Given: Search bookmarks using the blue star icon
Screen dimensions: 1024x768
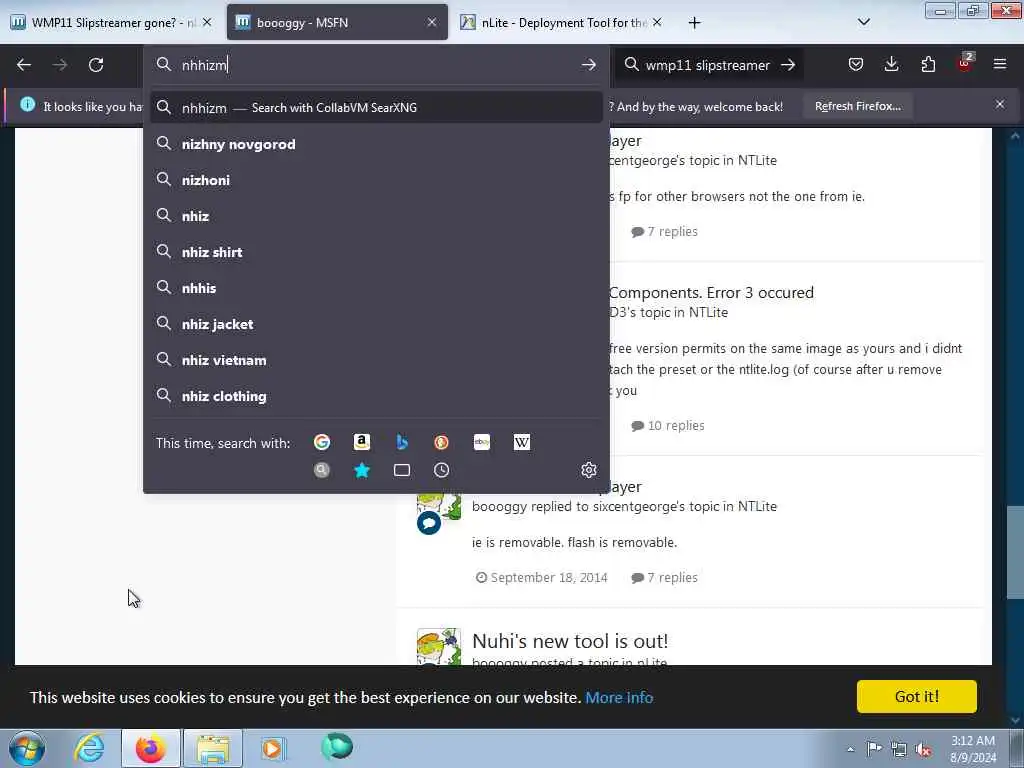Looking at the screenshot, I should point(362,470).
